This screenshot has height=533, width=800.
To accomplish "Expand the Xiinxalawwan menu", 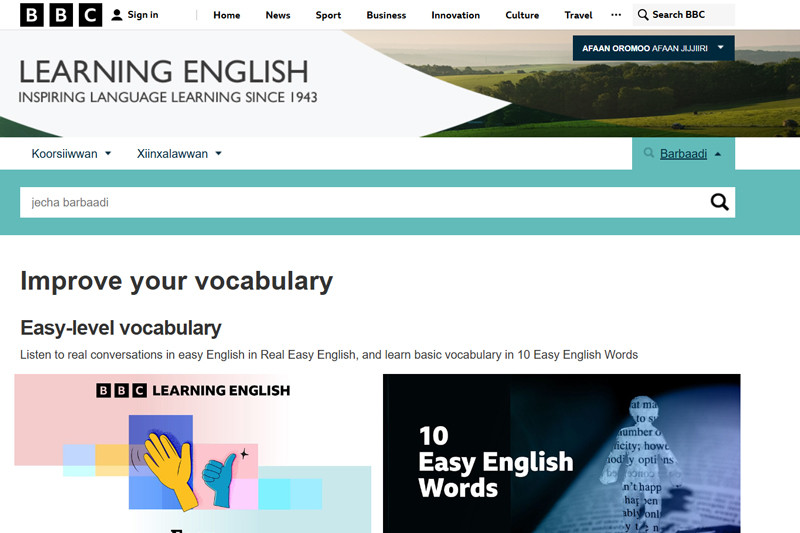I will [179, 154].
